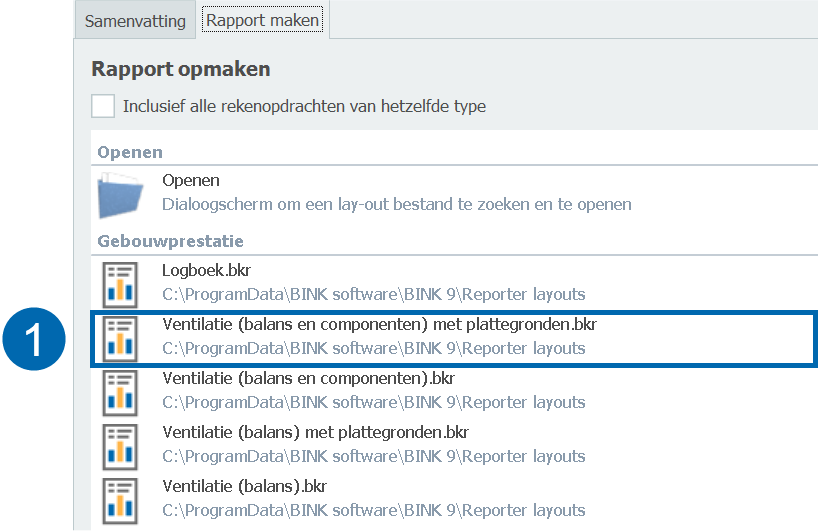Image resolution: width=818 pixels, height=531 pixels.
Task: Click icon of Ventilatie (balans en componenten) met plattegronden
Action: coord(121,337)
